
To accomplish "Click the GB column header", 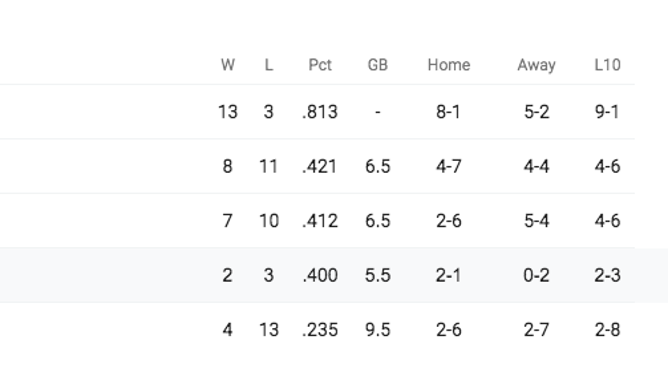I will (x=377, y=65).
